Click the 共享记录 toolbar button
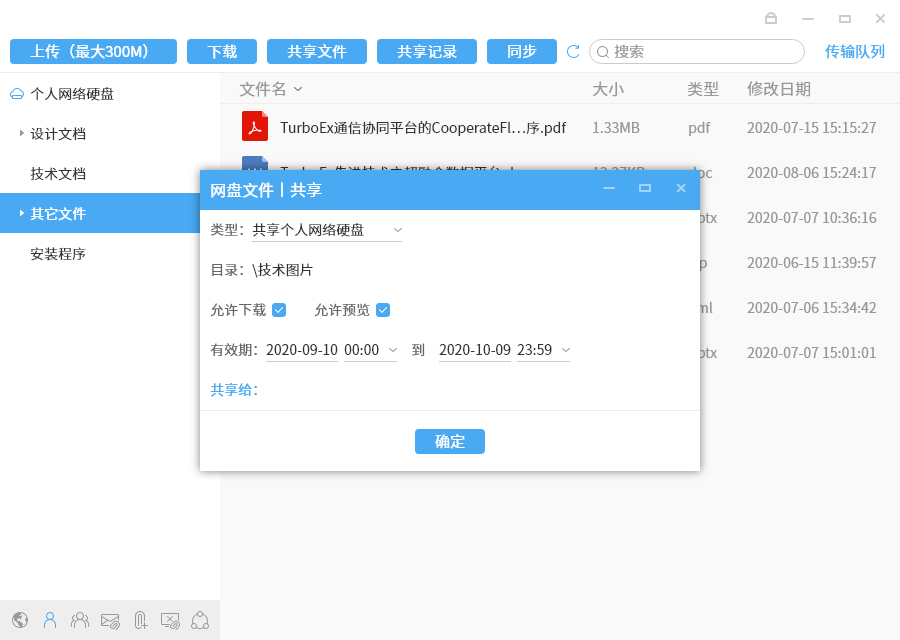Viewport: 900px width, 640px height. (x=427, y=52)
